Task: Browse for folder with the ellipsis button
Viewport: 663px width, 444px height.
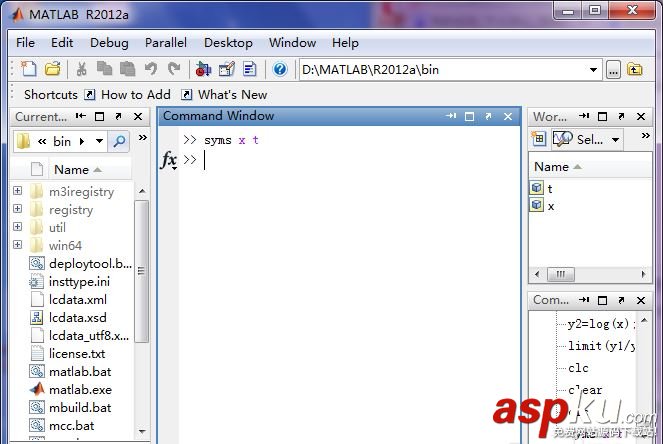Action: point(613,70)
